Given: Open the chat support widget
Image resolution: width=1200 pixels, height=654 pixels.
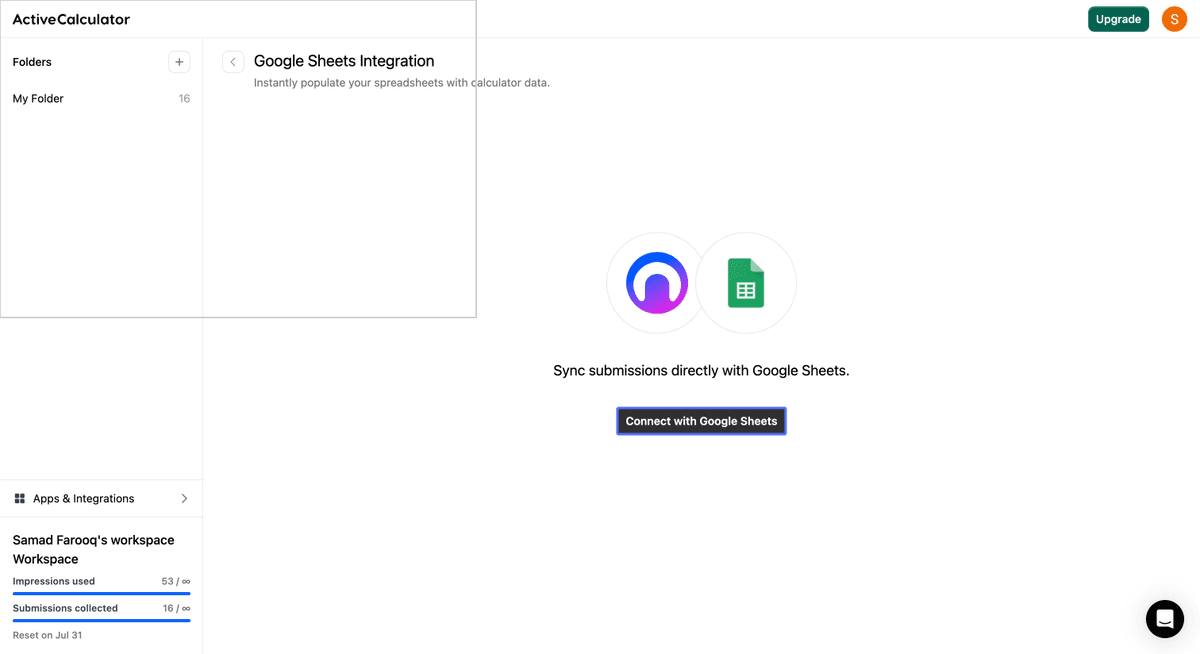Looking at the screenshot, I should pos(1165,619).
